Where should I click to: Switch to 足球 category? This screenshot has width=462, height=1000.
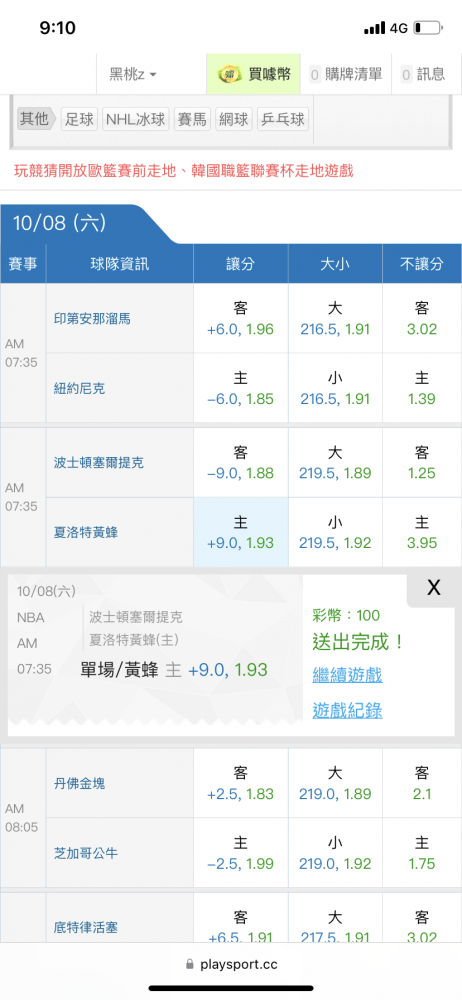79,119
